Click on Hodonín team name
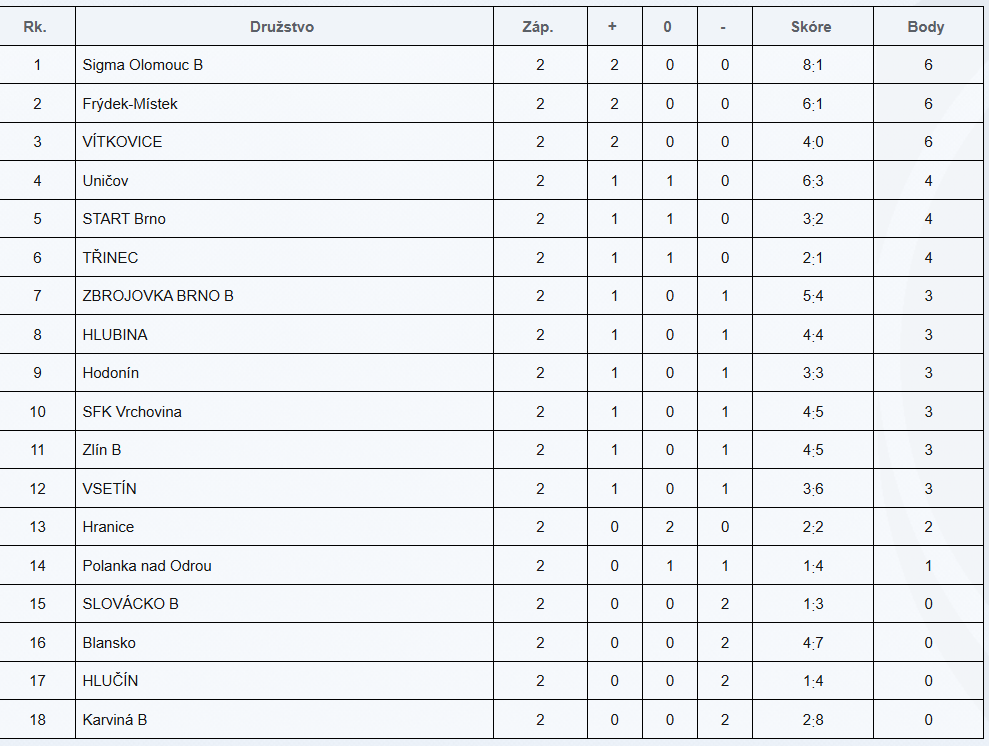Screen dimensions: 989x746 [111, 373]
